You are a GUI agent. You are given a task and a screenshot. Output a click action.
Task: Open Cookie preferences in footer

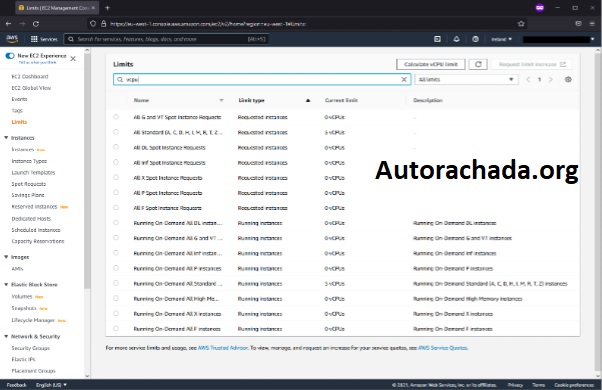tap(574, 385)
